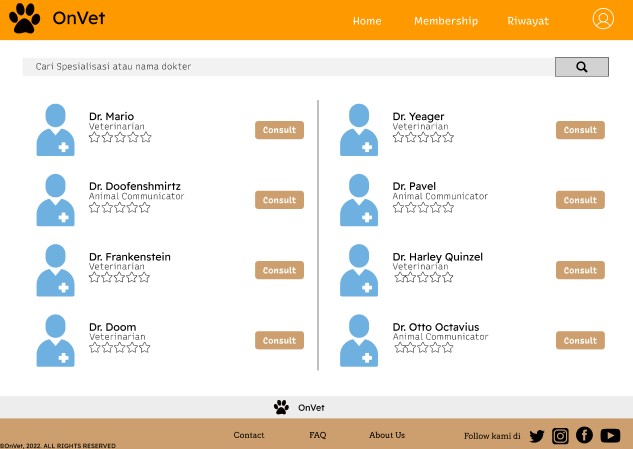The width and height of the screenshot is (633, 449).
Task: Open Contact link in footer
Action: coord(249,435)
